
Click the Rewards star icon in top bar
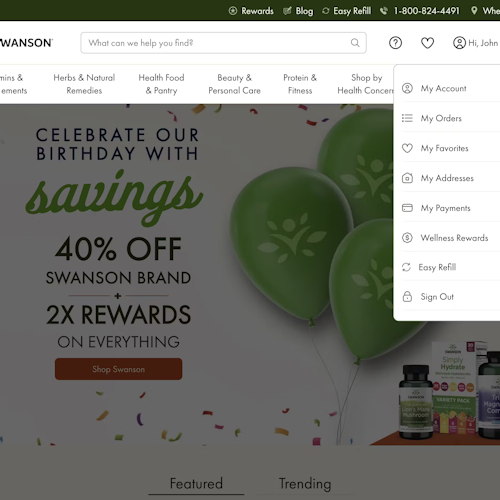click(x=233, y=11)
